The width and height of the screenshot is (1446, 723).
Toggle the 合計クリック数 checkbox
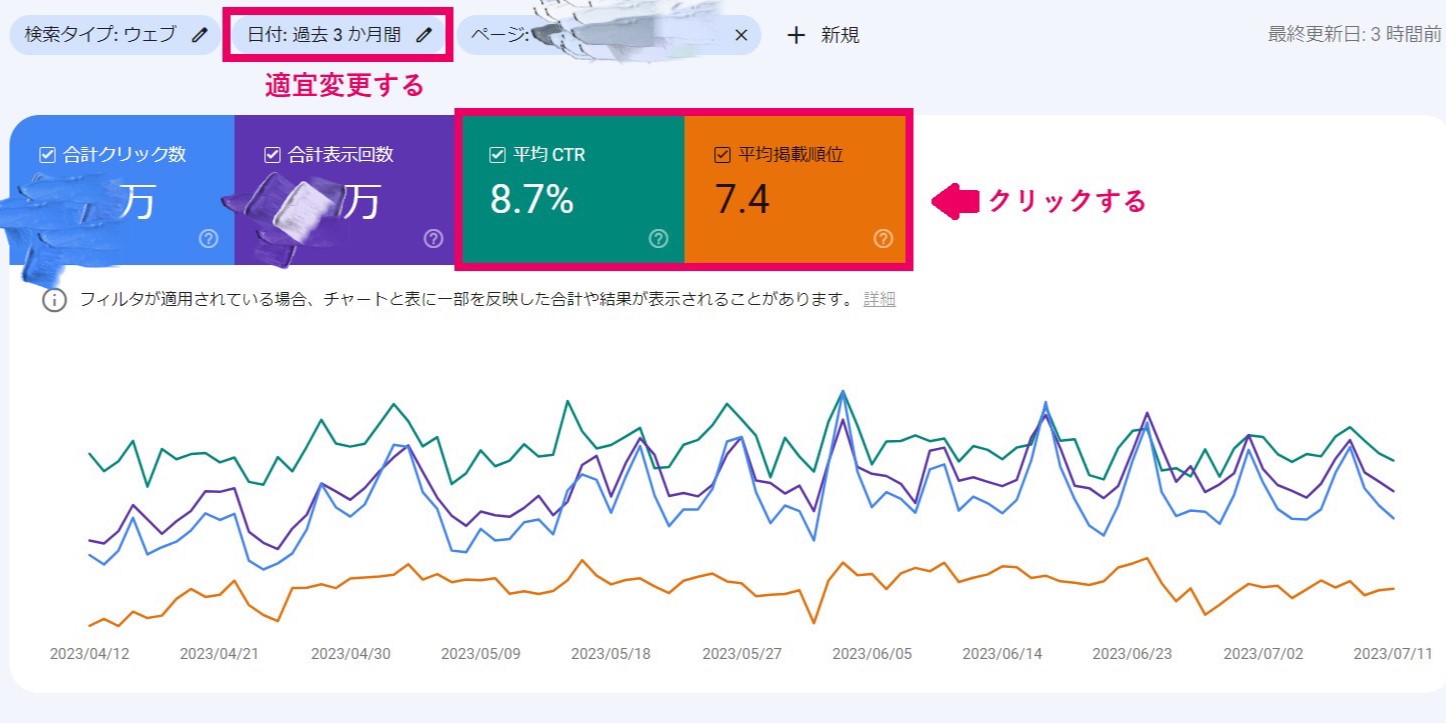[46, 155]
